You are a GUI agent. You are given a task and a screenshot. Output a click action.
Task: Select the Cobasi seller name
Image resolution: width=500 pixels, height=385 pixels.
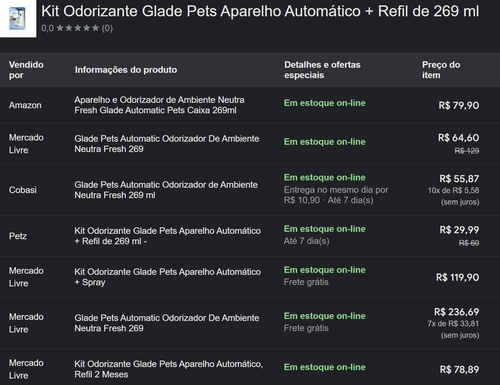click(23, 190)
